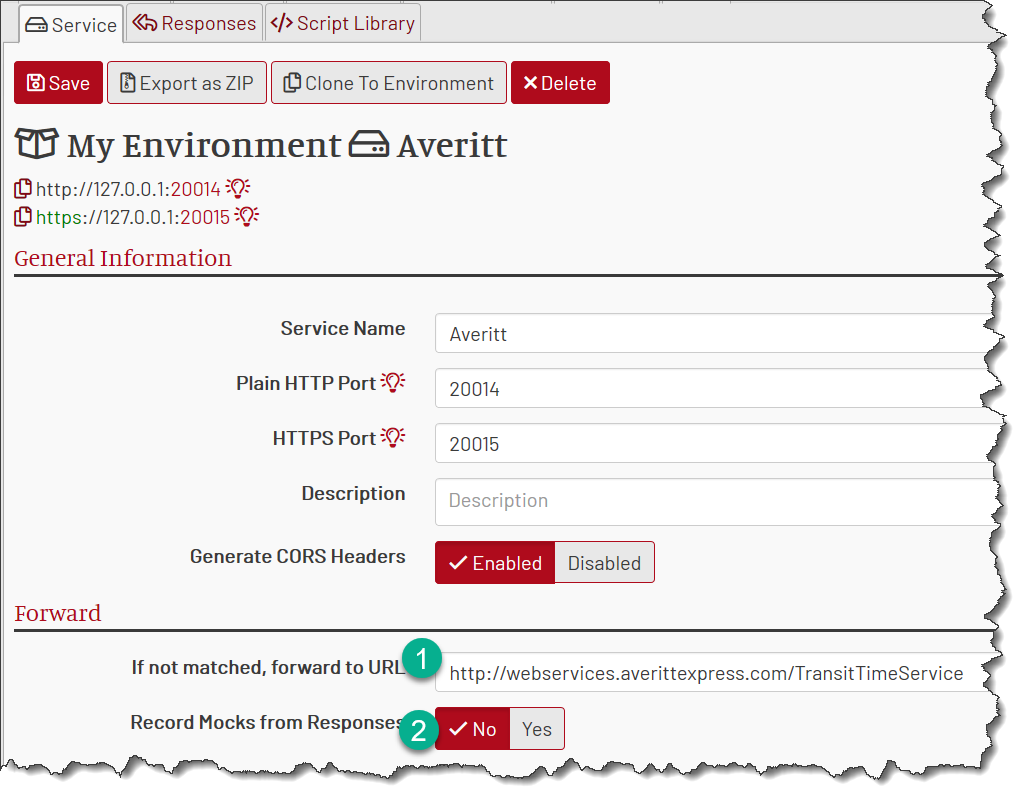This screenshot has width=1028, height=801.
Task: Set Record Mocks from Responses to No
Action: pyautogui.click(x=472, y=728)
